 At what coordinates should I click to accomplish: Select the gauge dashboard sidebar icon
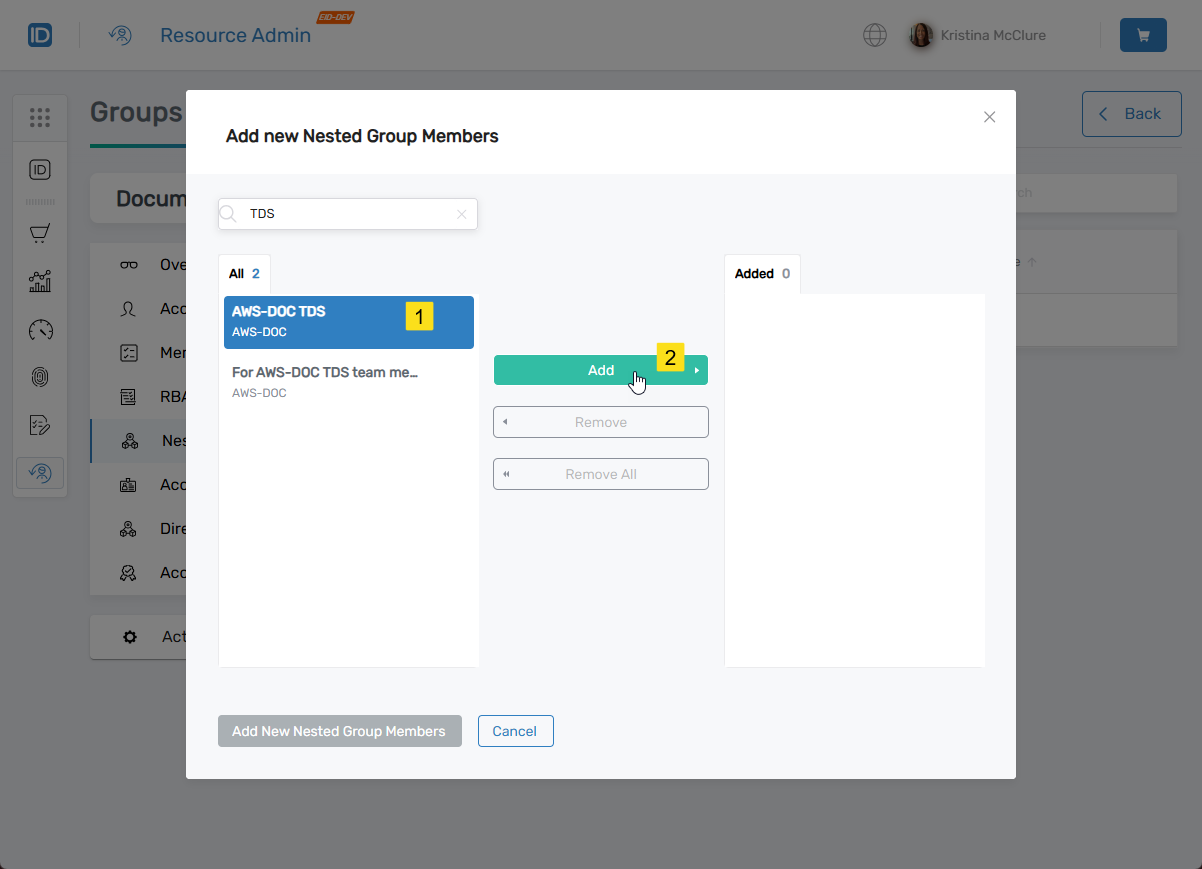(40, 329)
